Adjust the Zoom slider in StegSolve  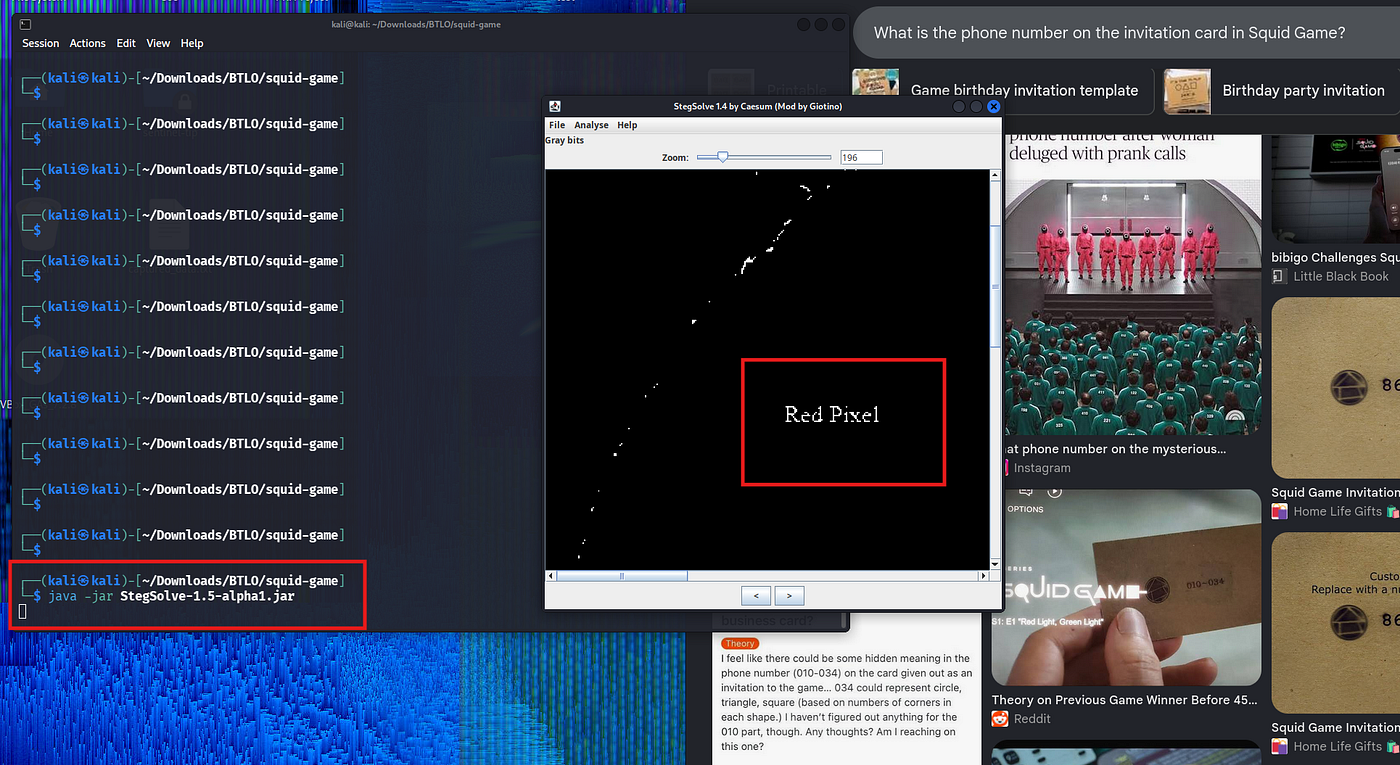(x=764, y=157)
